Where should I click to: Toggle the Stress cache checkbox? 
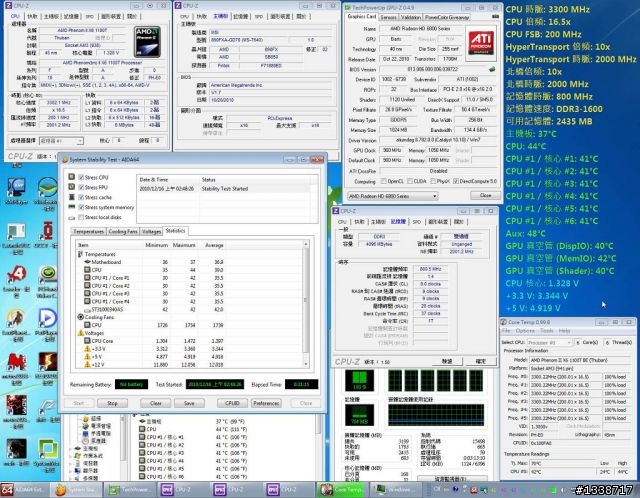coord(81,197)
